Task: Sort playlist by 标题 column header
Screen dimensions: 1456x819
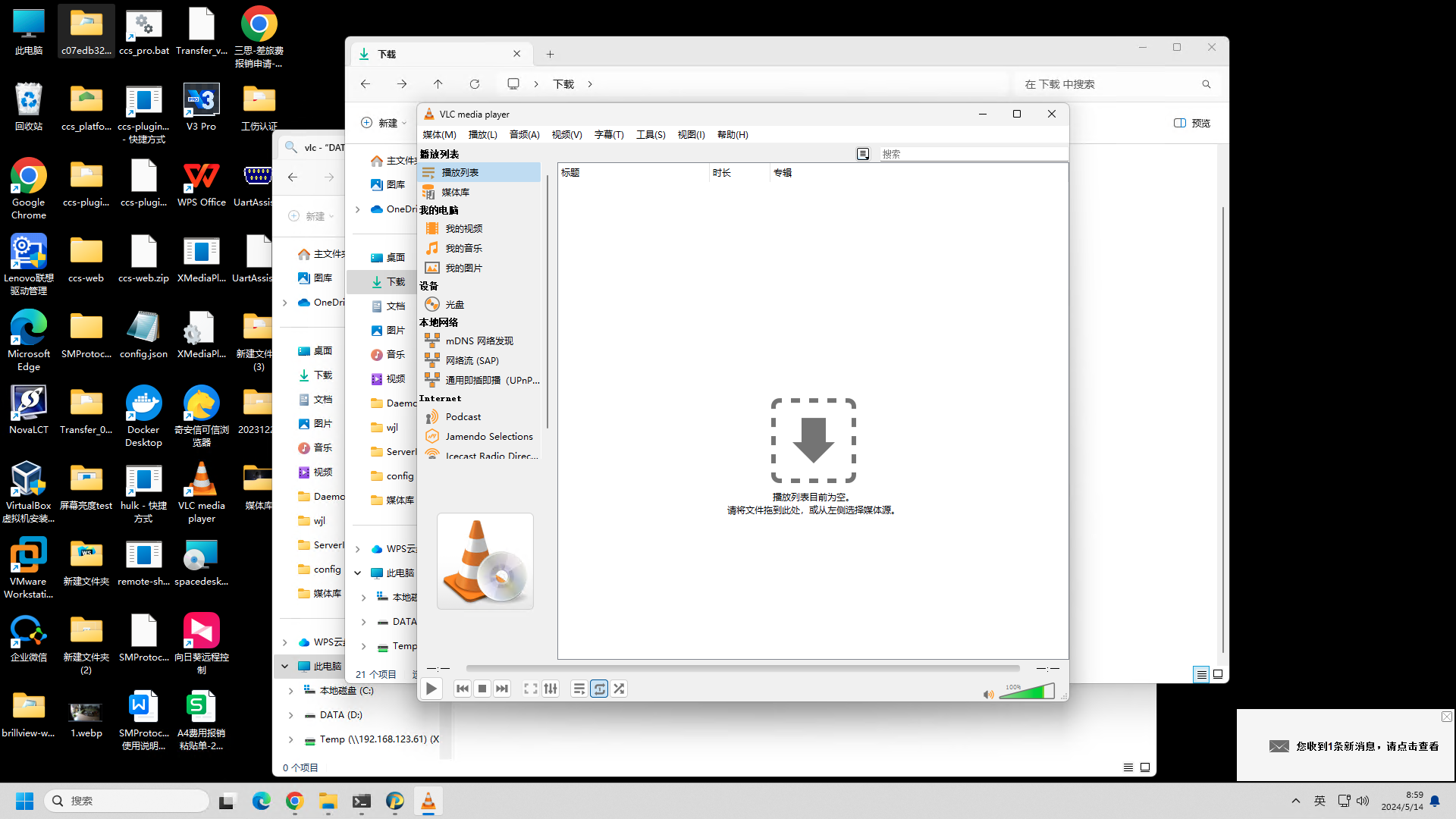Action: tap(633, 173)
